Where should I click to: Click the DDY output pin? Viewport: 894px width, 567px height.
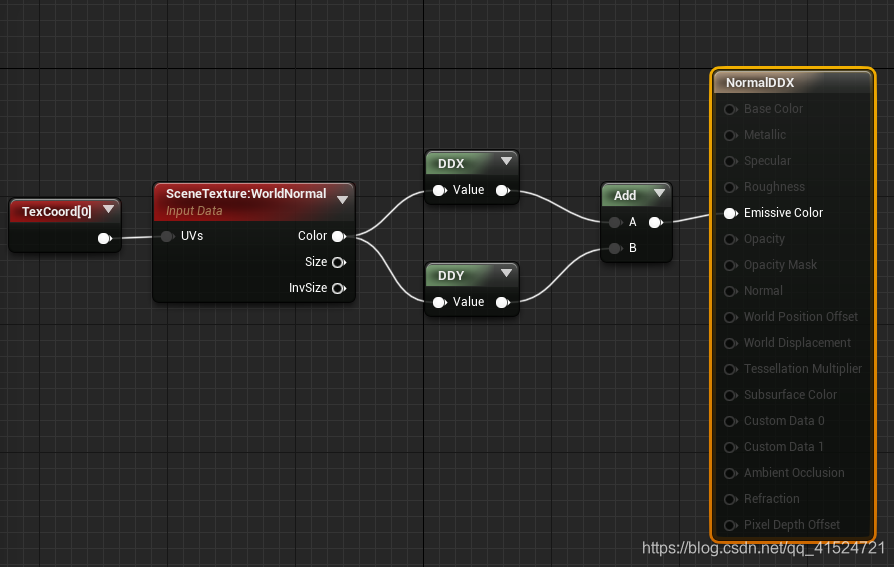[502, 302]
